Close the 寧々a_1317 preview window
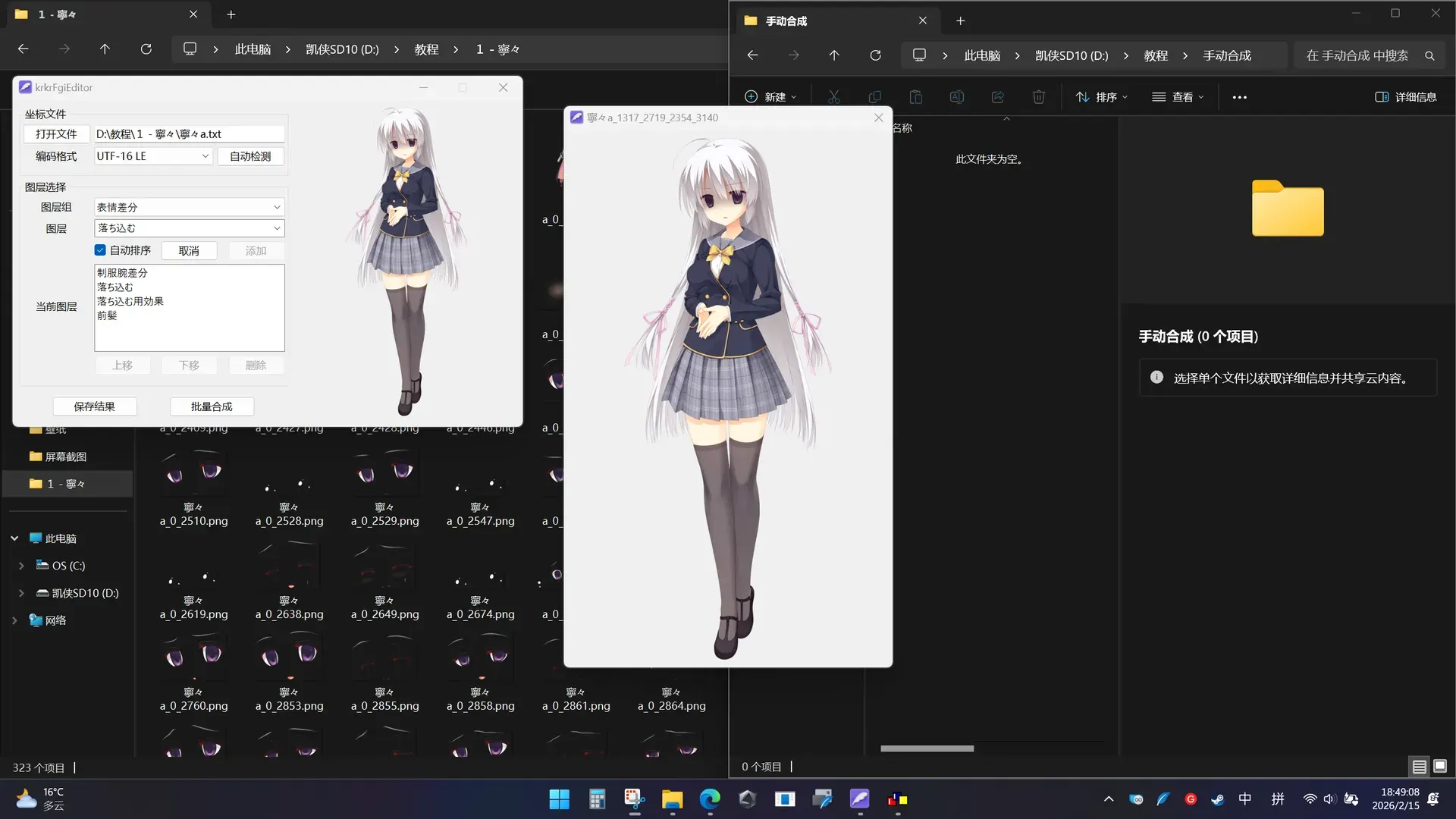 [878, 118]
